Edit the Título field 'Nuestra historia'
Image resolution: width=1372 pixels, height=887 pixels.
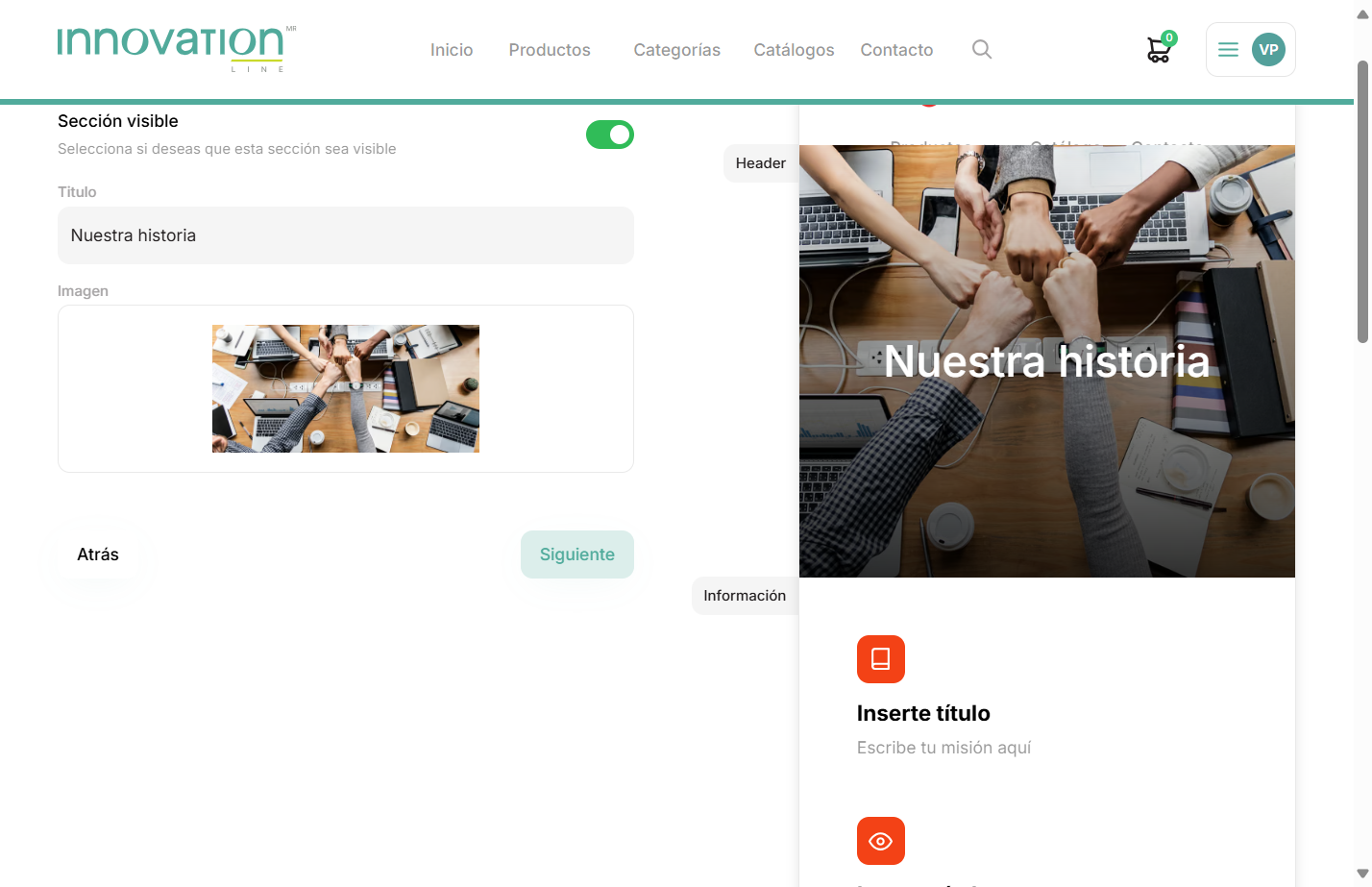(346, 235)
